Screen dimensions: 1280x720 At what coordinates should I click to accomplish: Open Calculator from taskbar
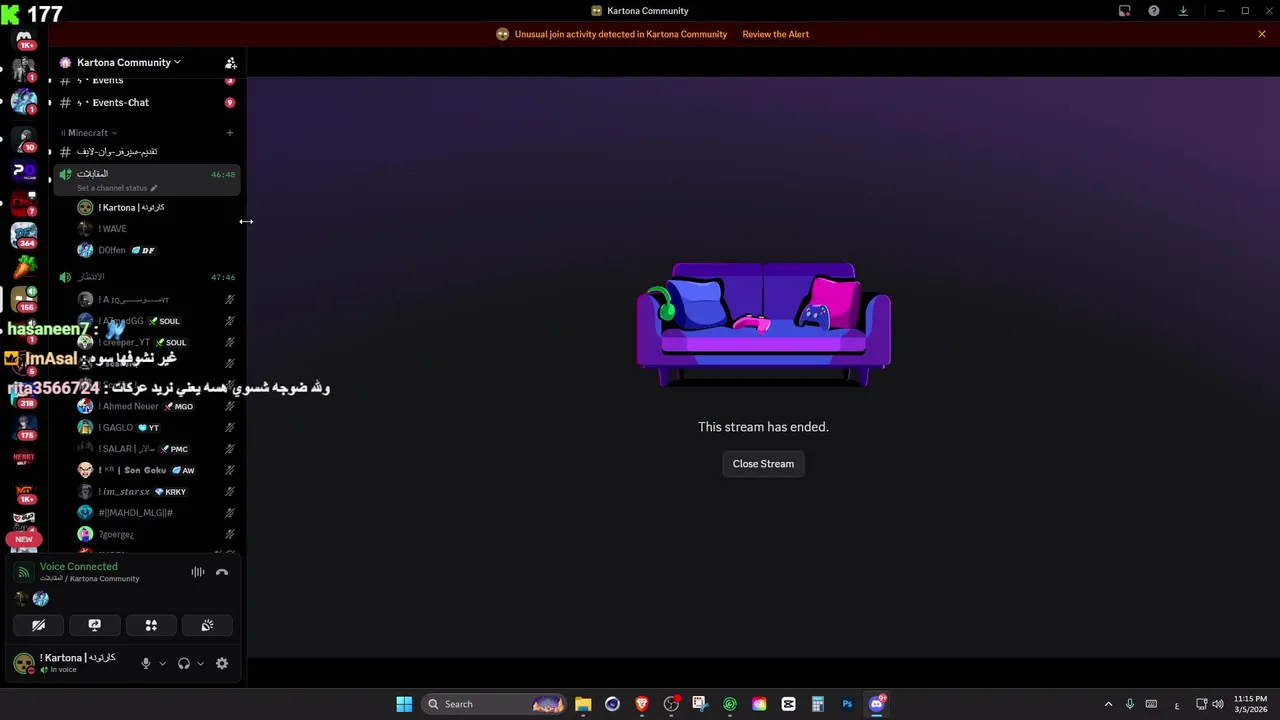[817, 704]
